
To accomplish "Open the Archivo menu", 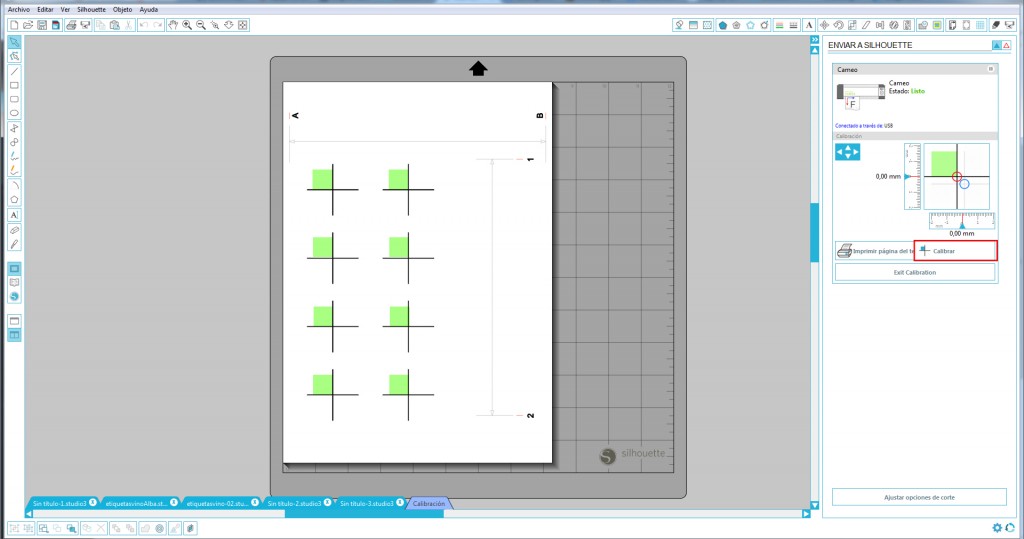I will (18, 8).
